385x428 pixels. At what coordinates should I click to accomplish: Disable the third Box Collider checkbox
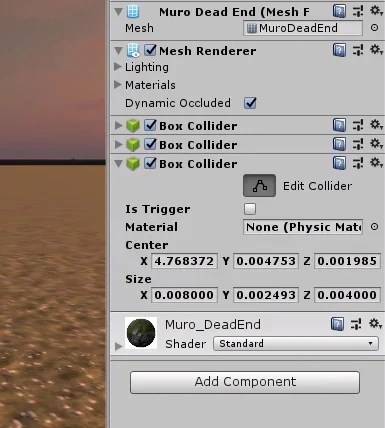click(x=150, y=163)
